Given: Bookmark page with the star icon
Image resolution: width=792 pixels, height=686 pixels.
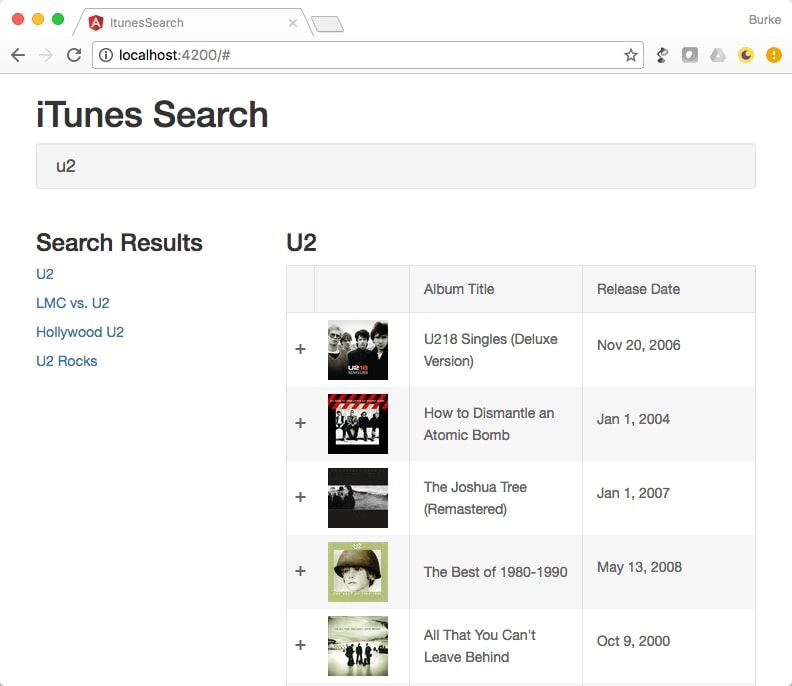Looking at the screenshot, I should (630, 55).
